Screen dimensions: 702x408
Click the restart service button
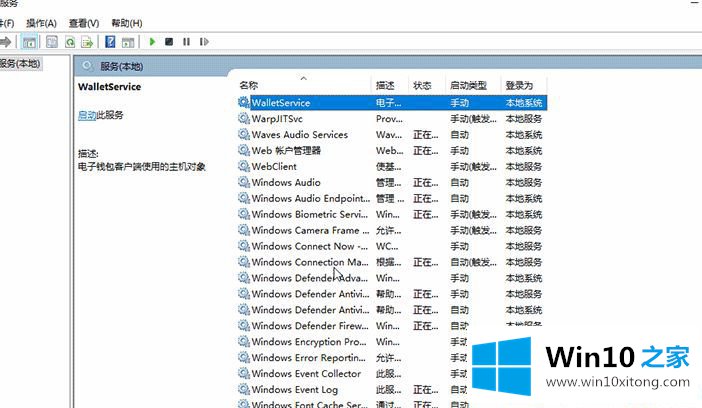click(x=204, y=42)
